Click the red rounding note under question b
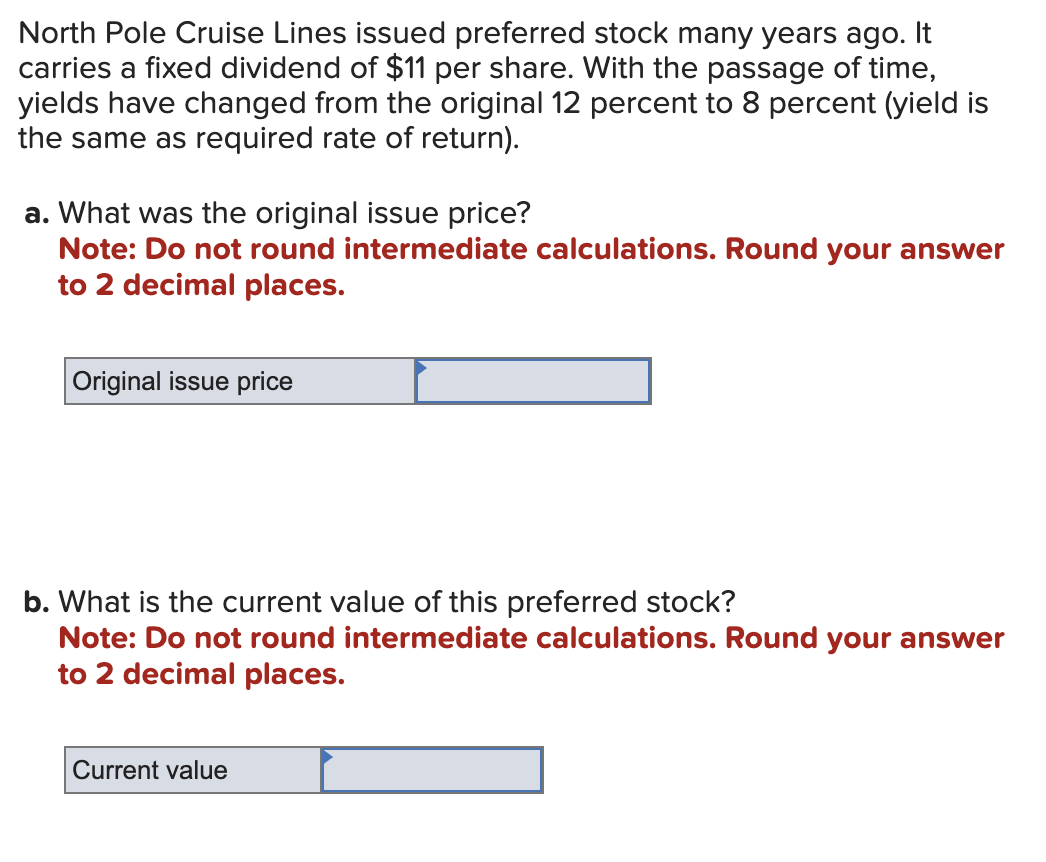This screenshot has width=1046, height=862. point(531,656)
